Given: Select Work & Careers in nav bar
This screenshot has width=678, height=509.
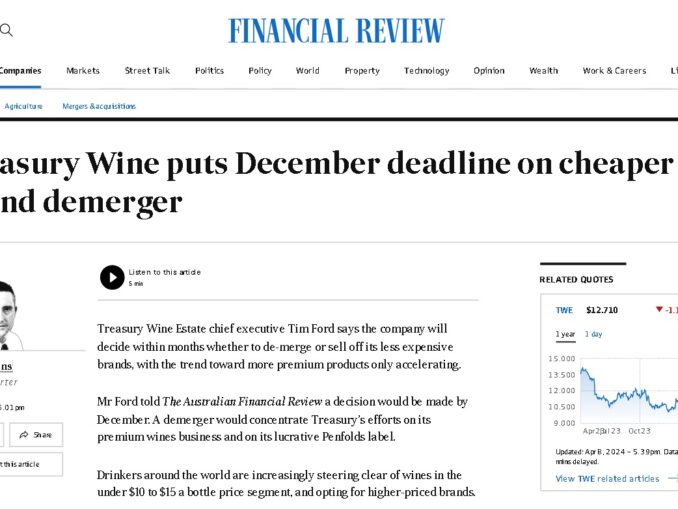Looking at the screenshot, I should tap(614, 71).
